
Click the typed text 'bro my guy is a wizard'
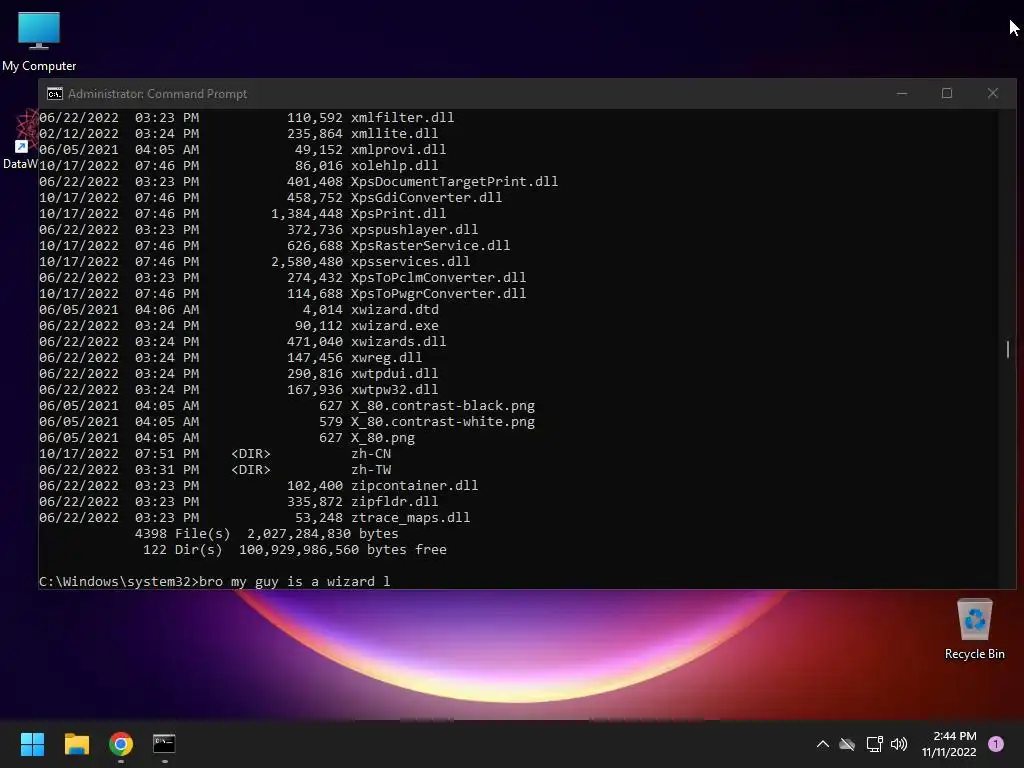point(286,581)
